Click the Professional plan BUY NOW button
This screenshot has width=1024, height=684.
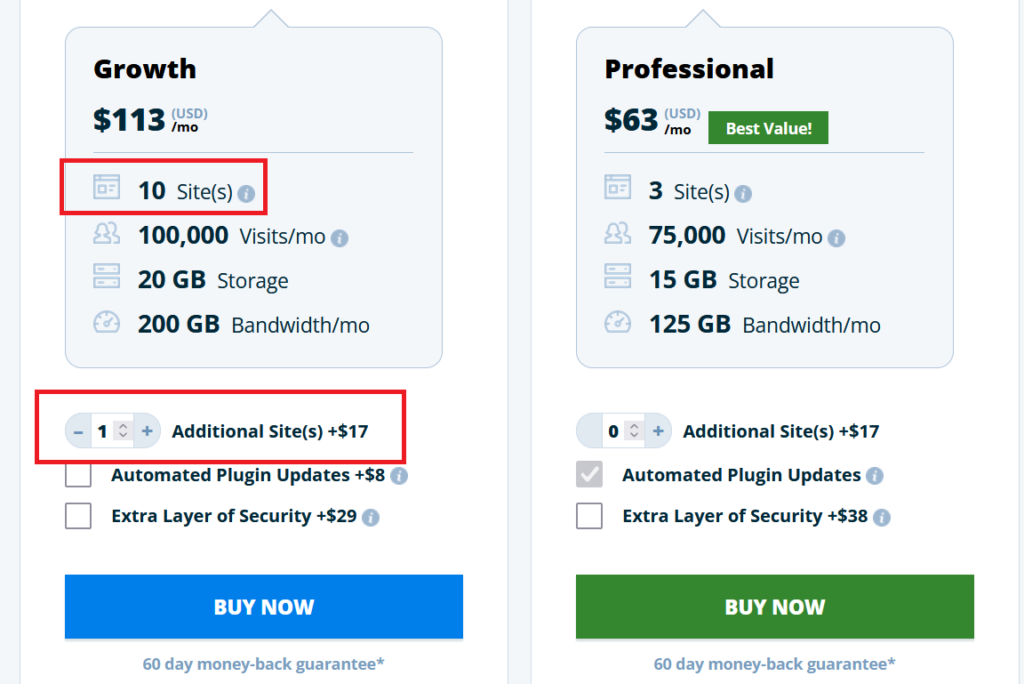click(775, 607)
